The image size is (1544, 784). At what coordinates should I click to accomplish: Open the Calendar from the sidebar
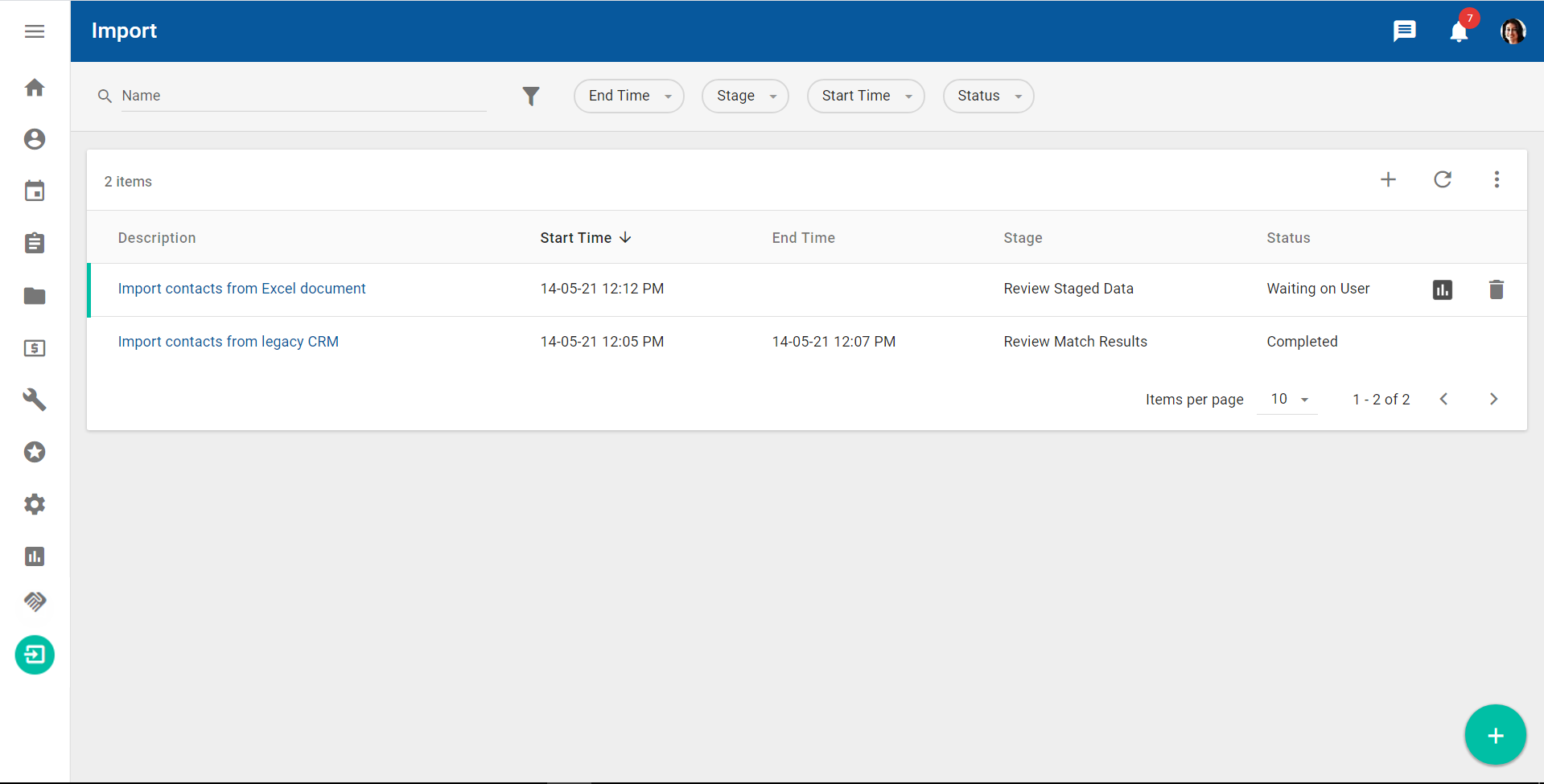(x=35, y=191)
